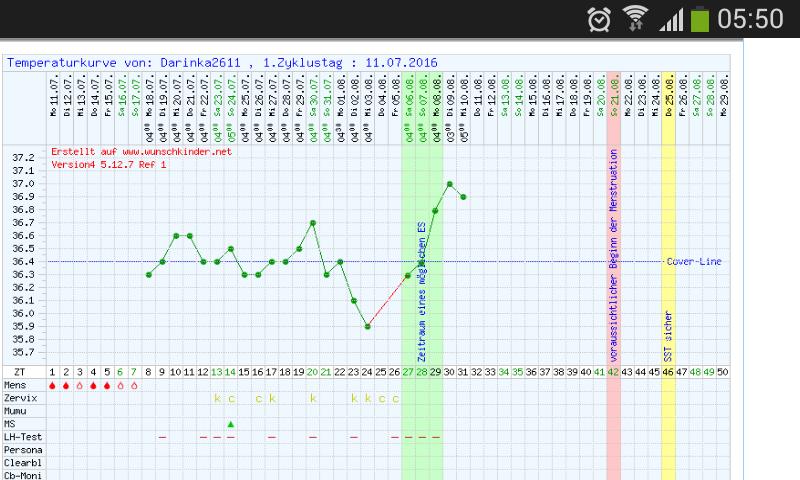Tap the red expected menstruation column
Image resolution: width=800 pixels, height=480 pixels.
(x=613, y=250)
